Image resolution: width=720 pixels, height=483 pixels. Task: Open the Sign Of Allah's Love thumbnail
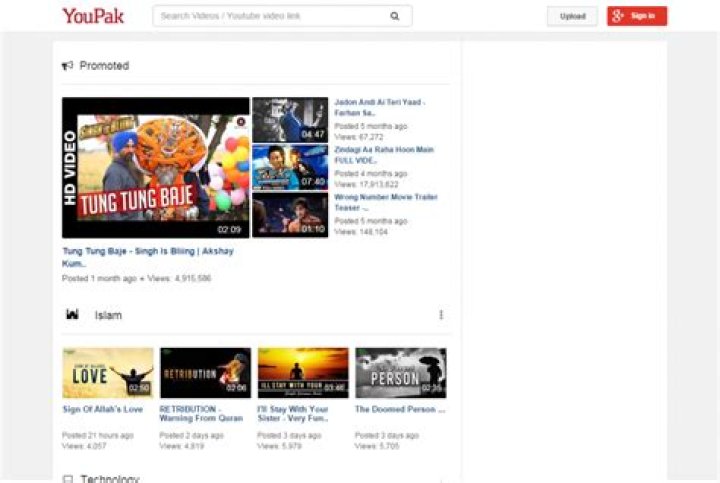pos(108,373)
